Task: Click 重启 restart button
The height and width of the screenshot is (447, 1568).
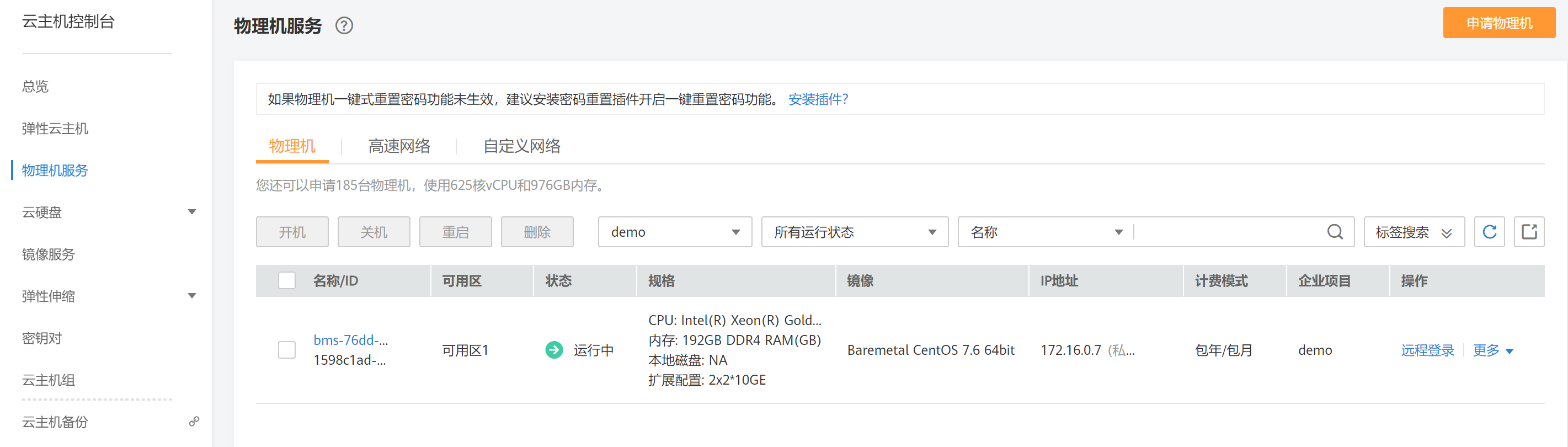Action: 455,232
